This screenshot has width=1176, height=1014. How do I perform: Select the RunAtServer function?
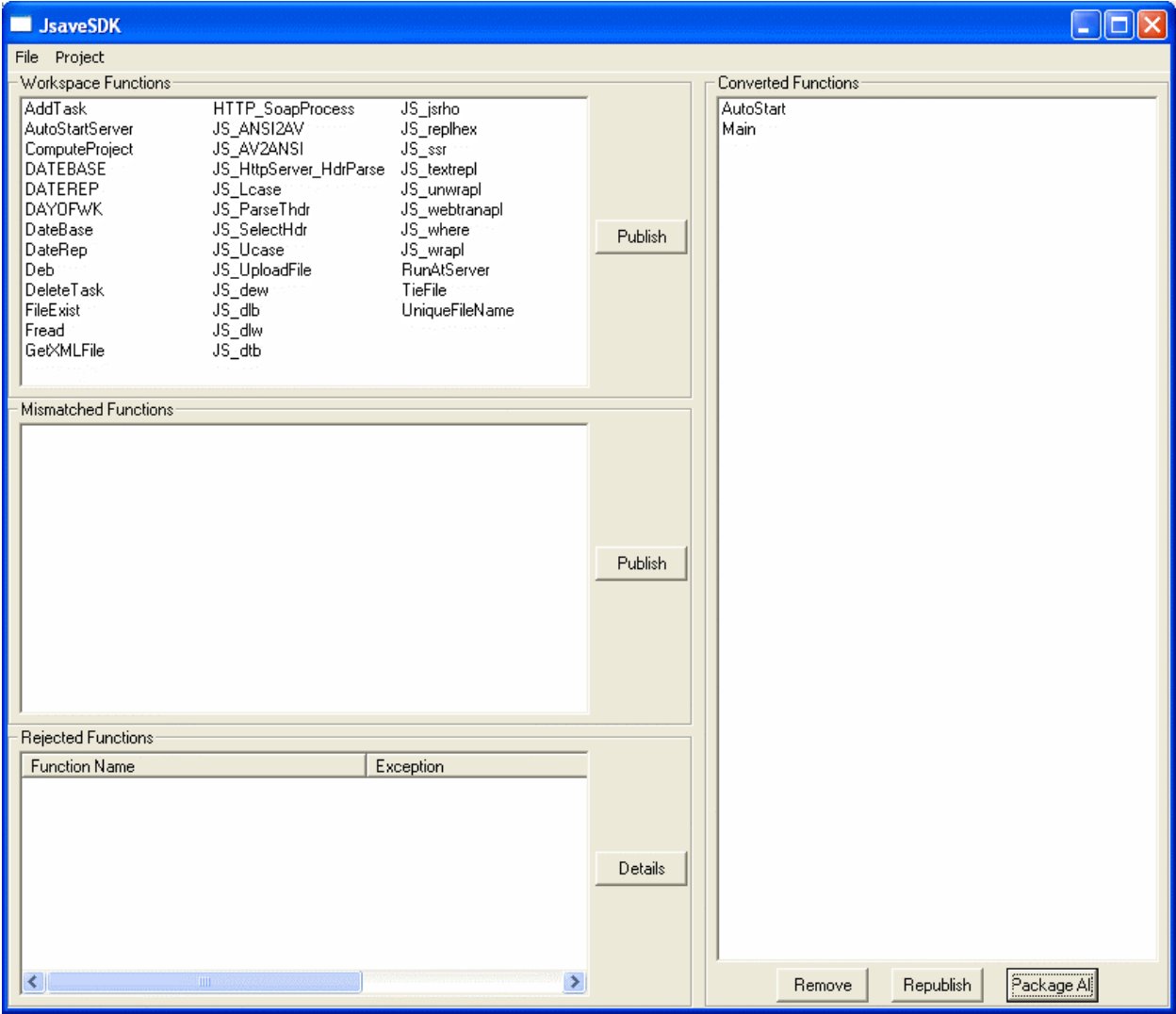click(x=446, y=270)
